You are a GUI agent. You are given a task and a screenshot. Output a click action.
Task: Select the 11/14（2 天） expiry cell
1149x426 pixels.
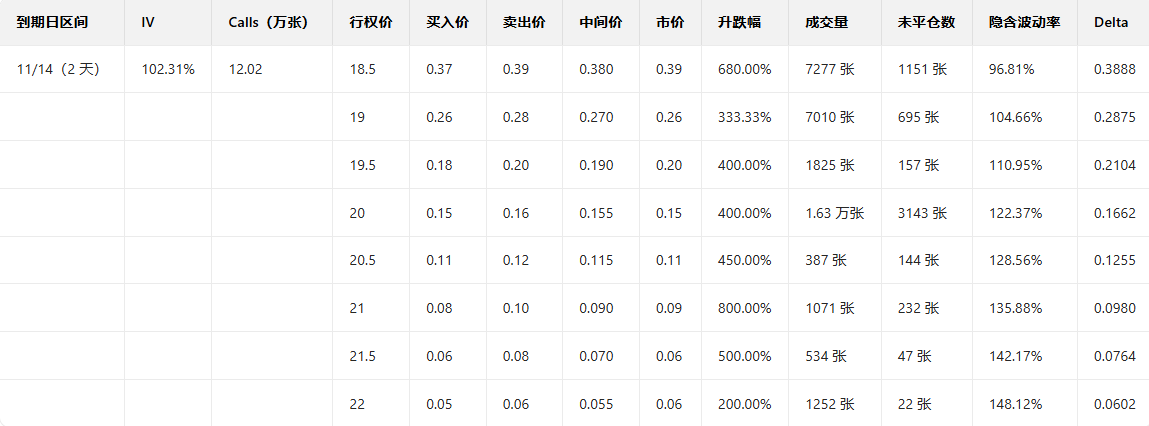point(58,69)
